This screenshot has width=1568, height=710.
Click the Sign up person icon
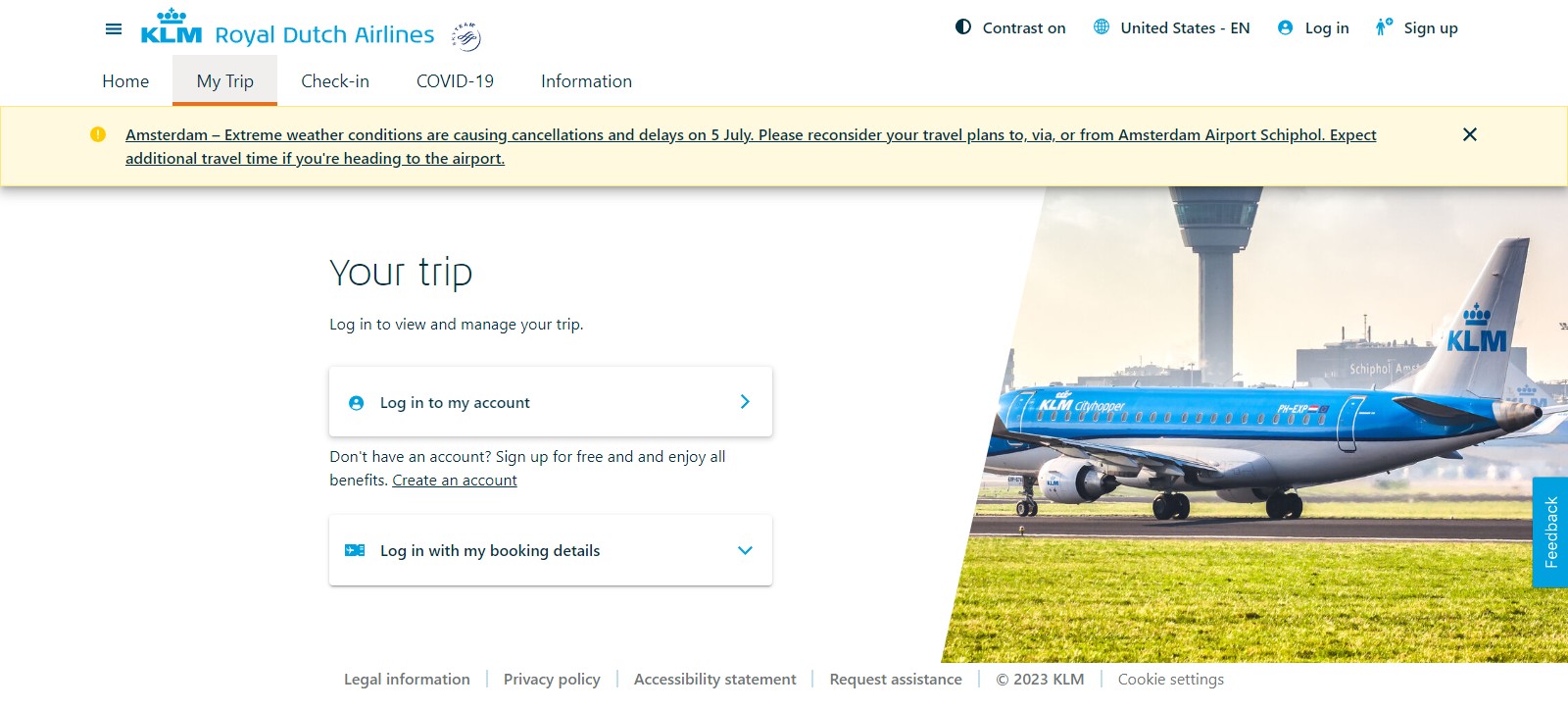tap(1384, 27)
